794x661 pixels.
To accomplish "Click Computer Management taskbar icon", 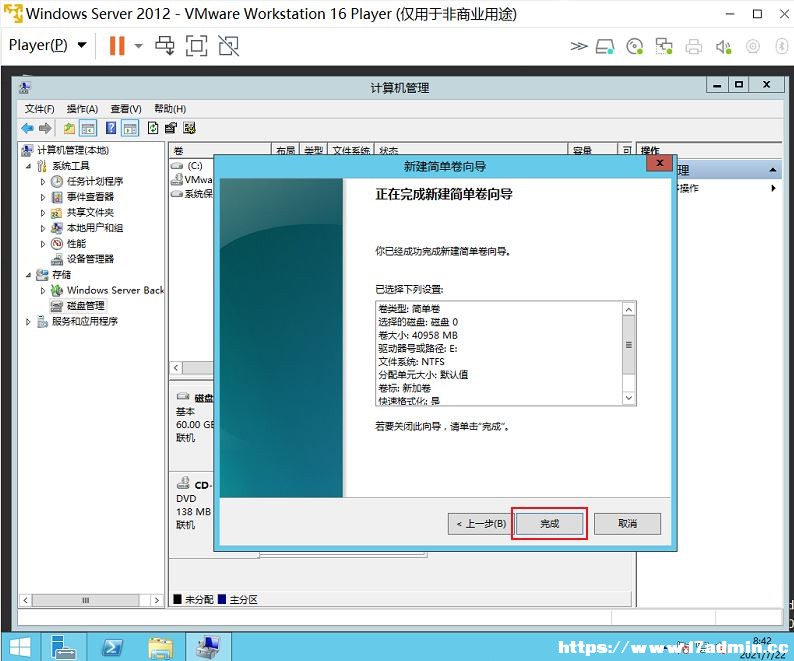I will click(209, 648).
